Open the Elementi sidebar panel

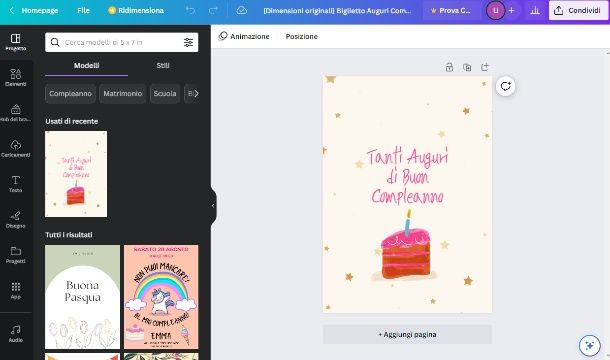click(16, 77)
